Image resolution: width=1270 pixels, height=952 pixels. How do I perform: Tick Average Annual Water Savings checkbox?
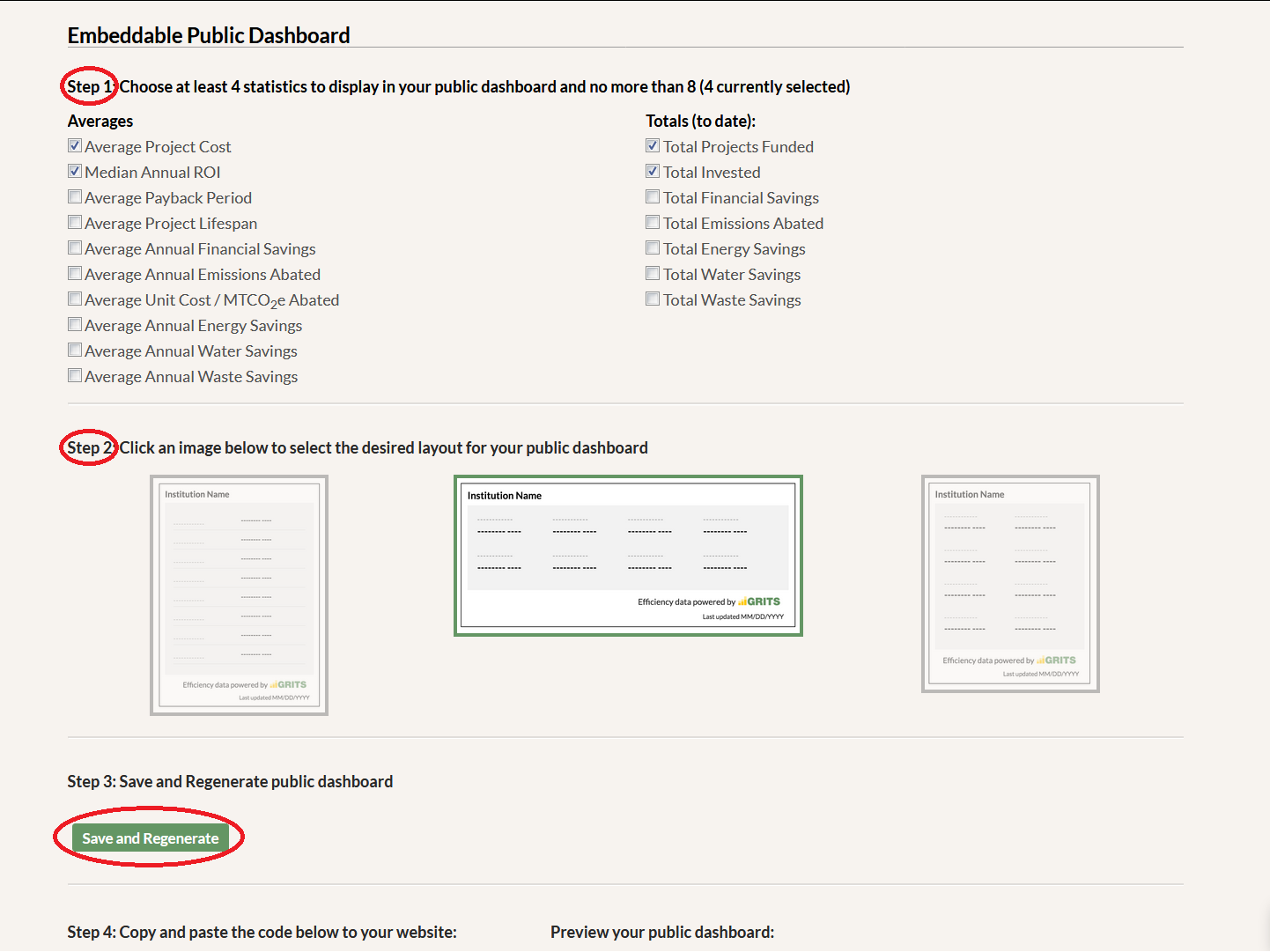point(75,351)
